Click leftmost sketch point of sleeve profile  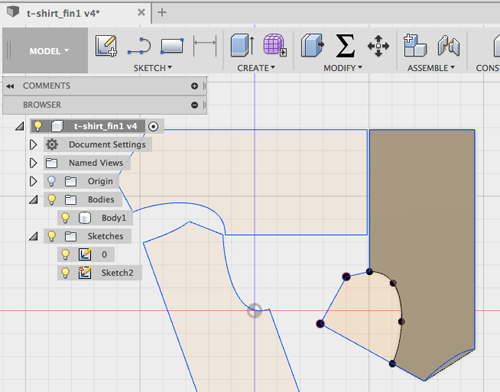[320, 323]
